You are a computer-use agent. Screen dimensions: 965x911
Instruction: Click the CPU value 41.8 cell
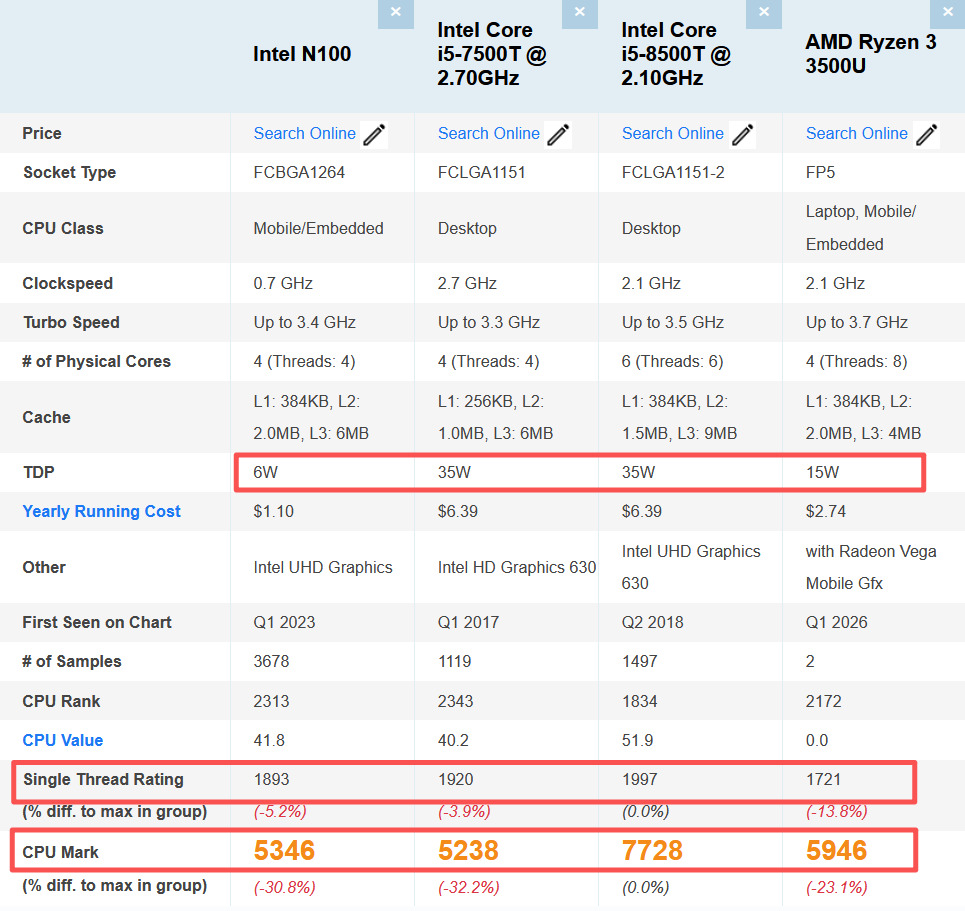click(269, 740)
